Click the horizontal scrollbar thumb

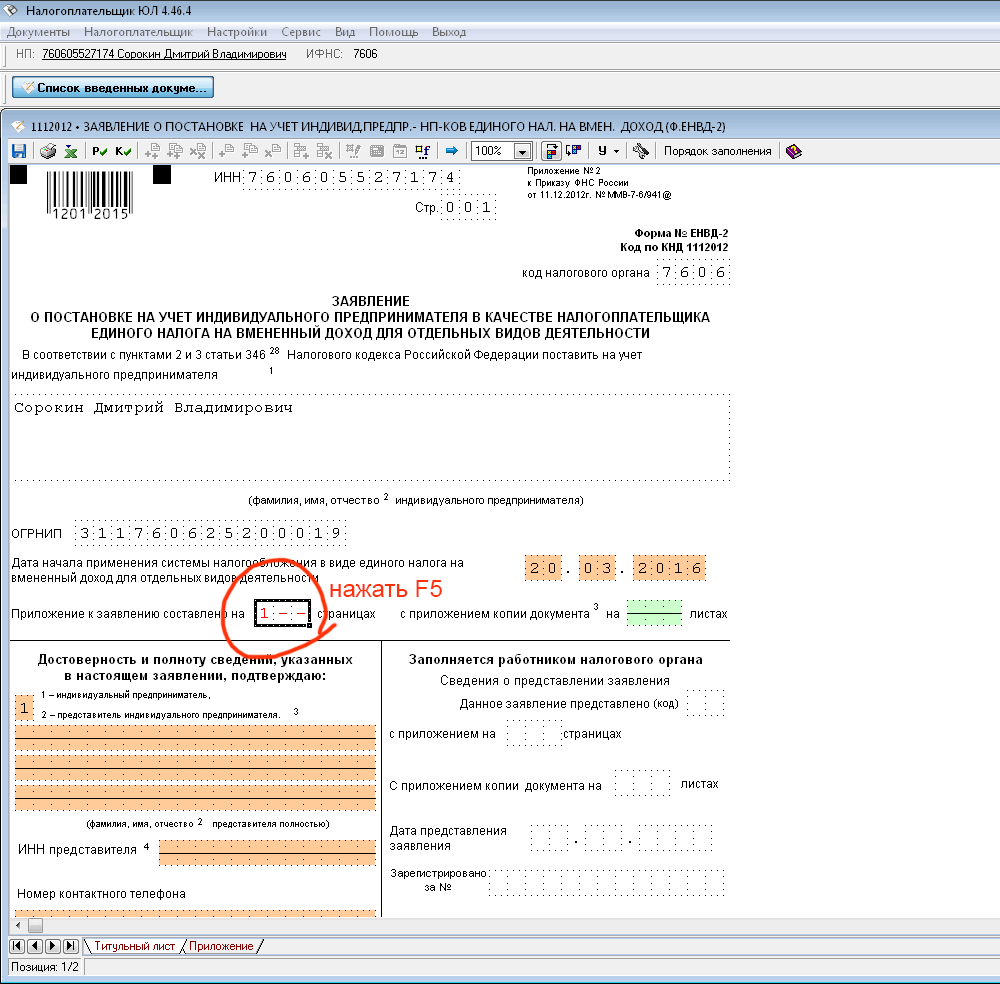35,925
